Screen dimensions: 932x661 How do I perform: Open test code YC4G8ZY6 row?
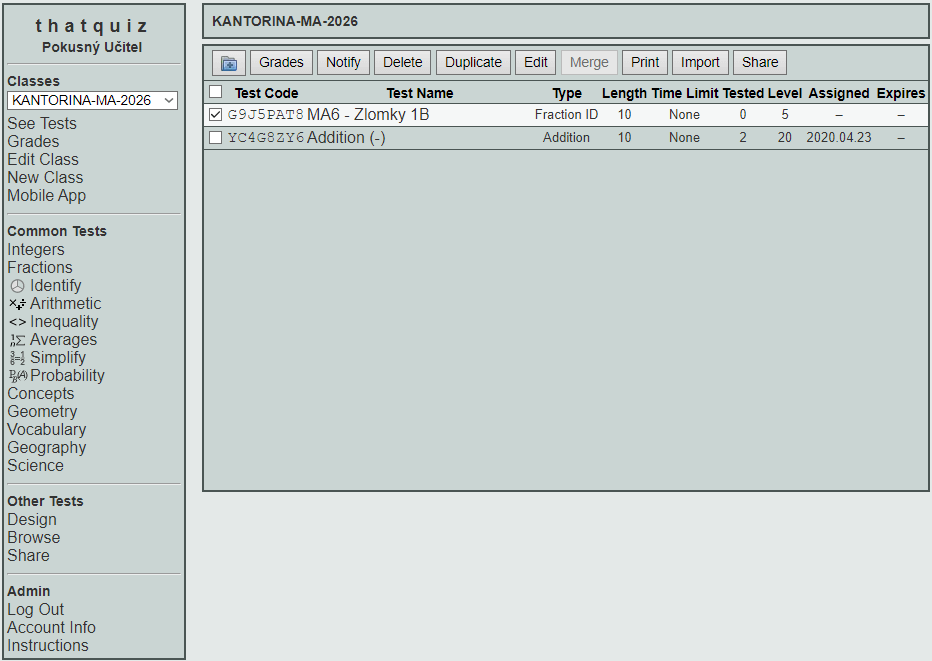(x=266, y=138)
